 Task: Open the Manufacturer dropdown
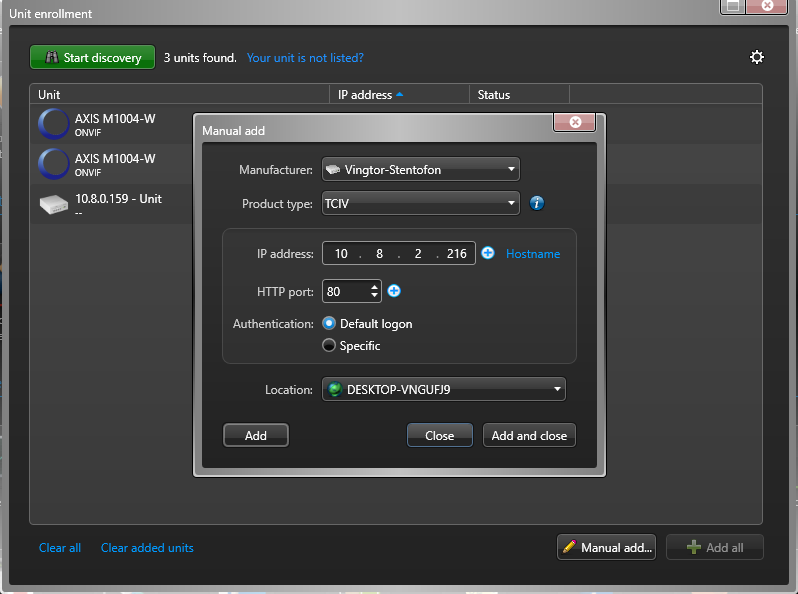coord(420,170)
